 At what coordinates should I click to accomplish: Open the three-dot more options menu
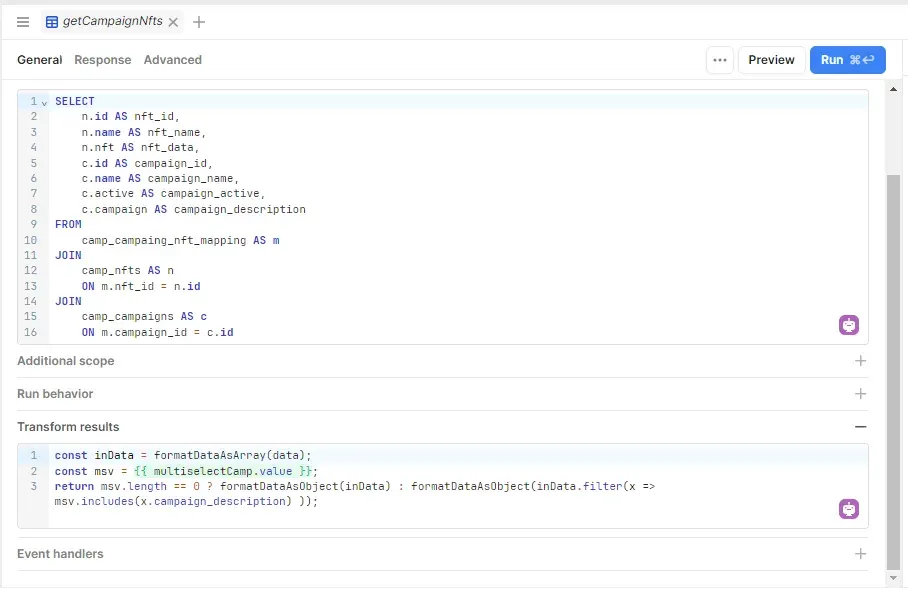click(x=720, y=60)
